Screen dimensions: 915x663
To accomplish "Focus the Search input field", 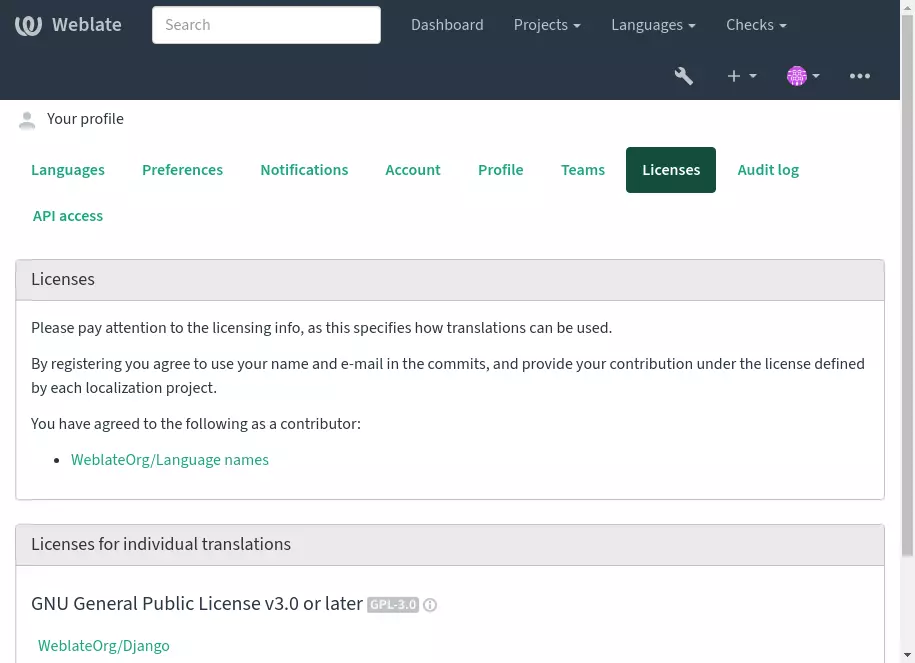I will (x=266, y=25).
